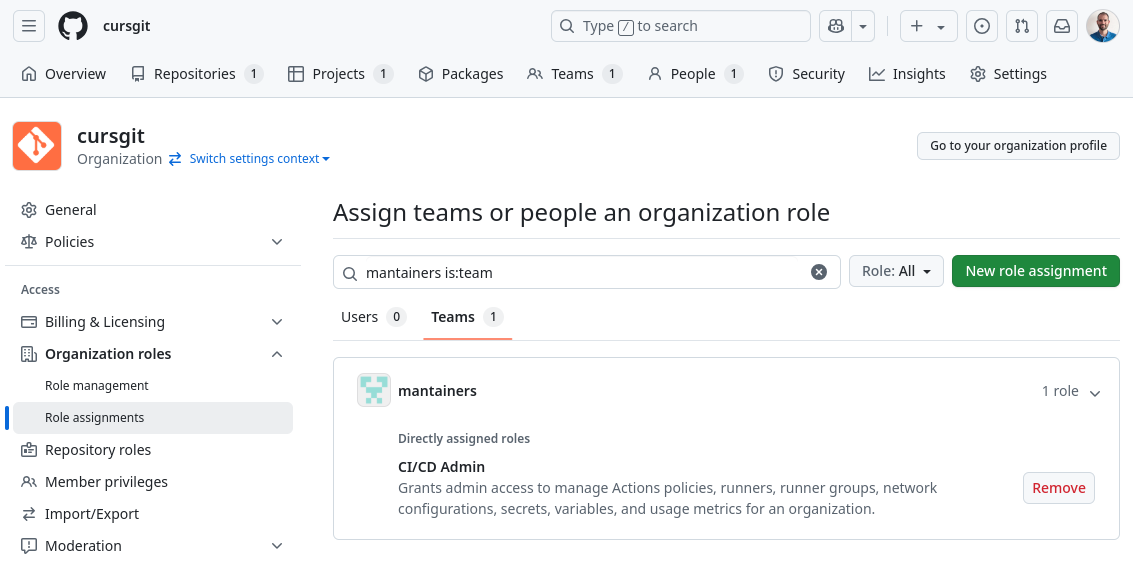
Task: Open the Pull requests icon in header
Action: click(1022, 26)
